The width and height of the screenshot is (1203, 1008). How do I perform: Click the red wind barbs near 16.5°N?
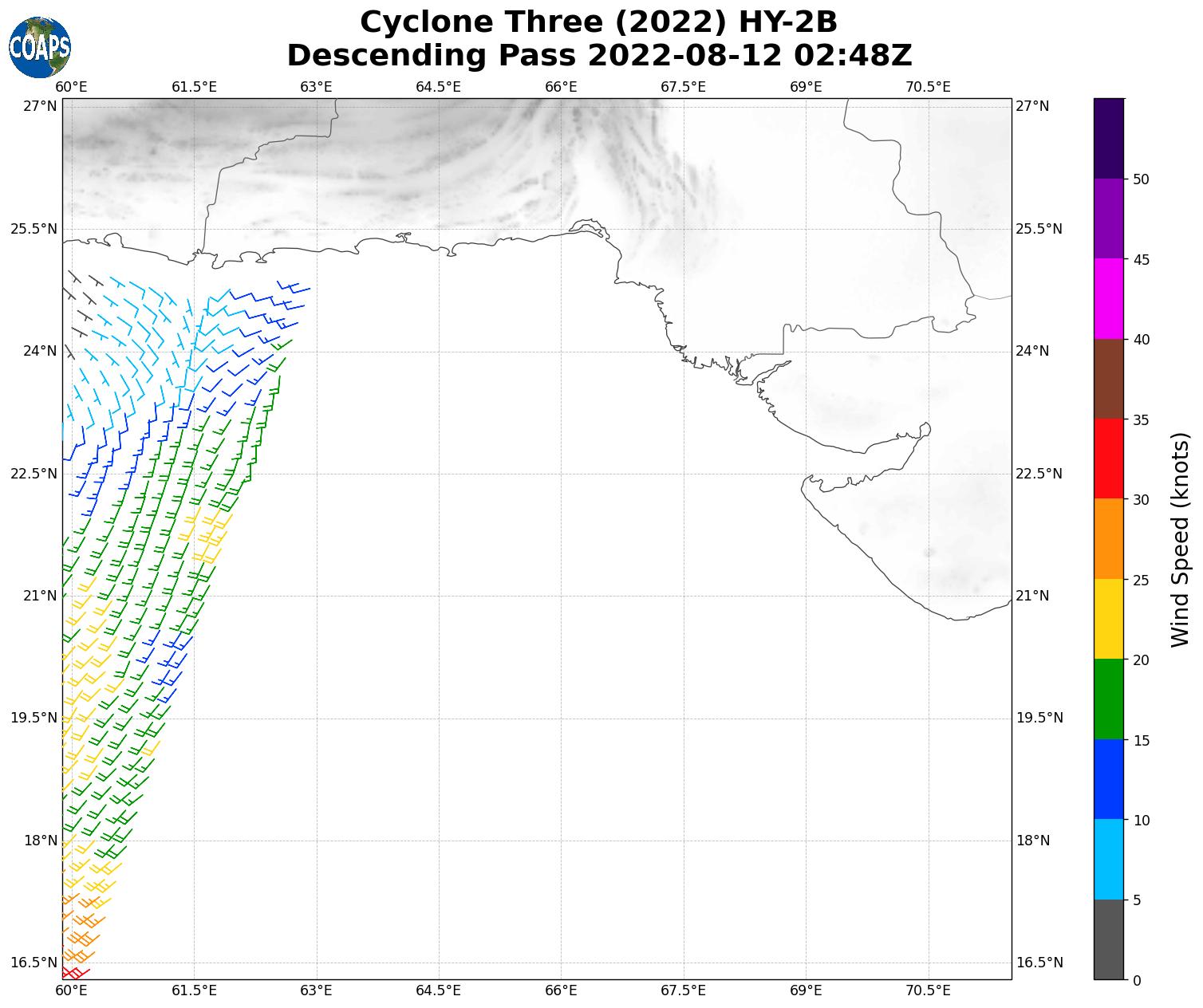point(73,973)
